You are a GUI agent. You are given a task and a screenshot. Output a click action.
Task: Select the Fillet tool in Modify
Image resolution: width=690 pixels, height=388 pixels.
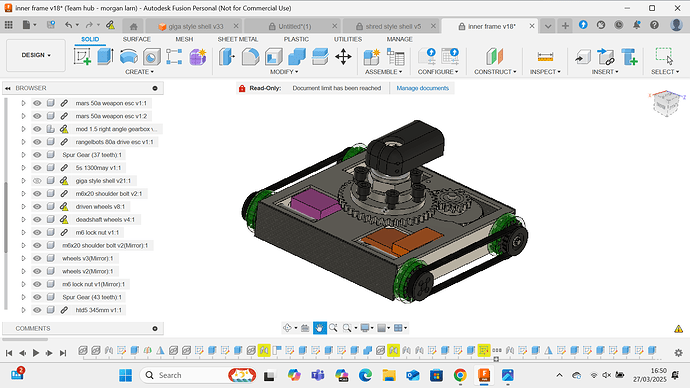click(250, 57)
